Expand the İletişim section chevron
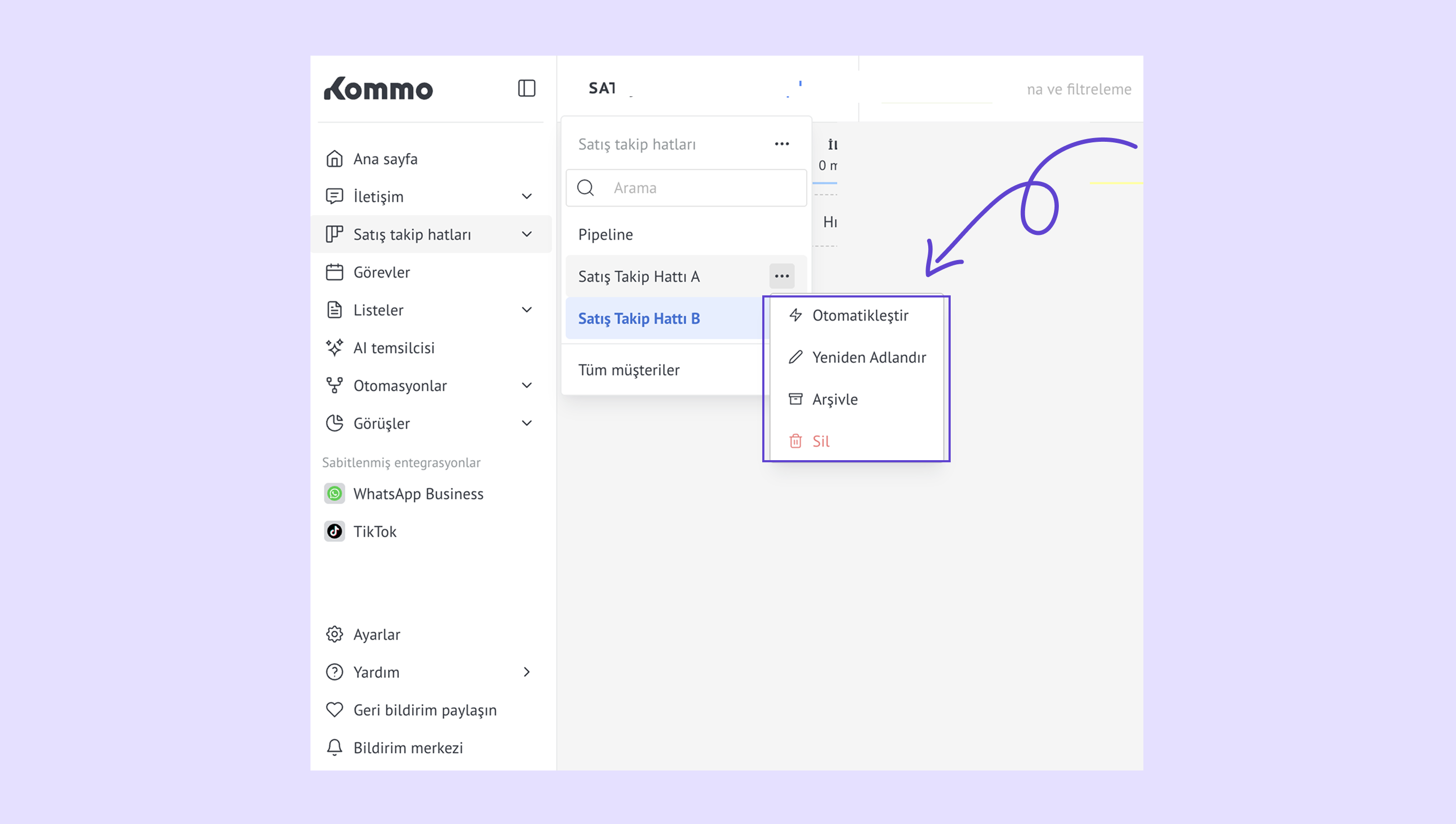This screenshot has height=824, width=1456. (527, 196)
